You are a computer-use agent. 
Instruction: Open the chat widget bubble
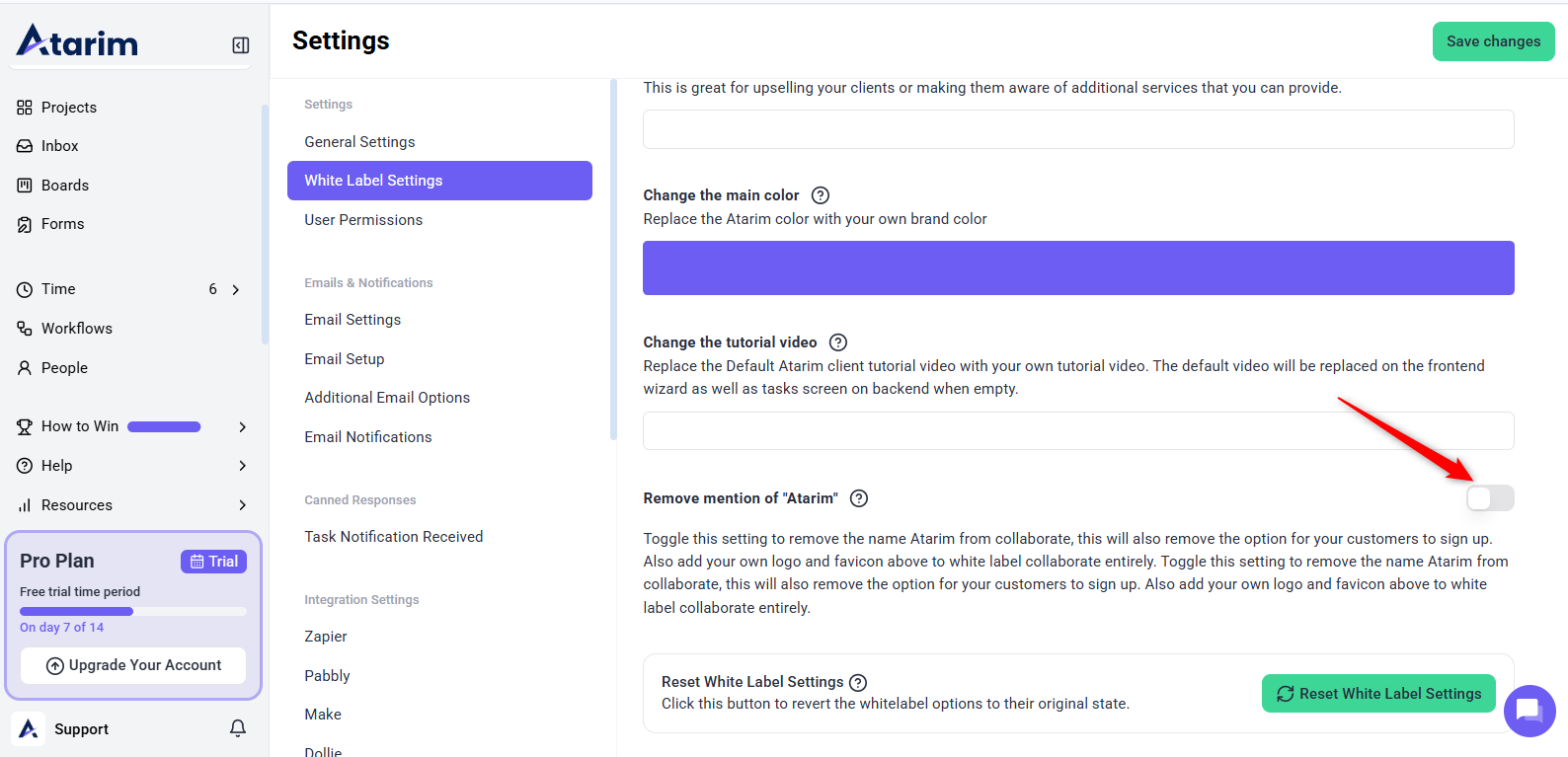point(1529,710)
